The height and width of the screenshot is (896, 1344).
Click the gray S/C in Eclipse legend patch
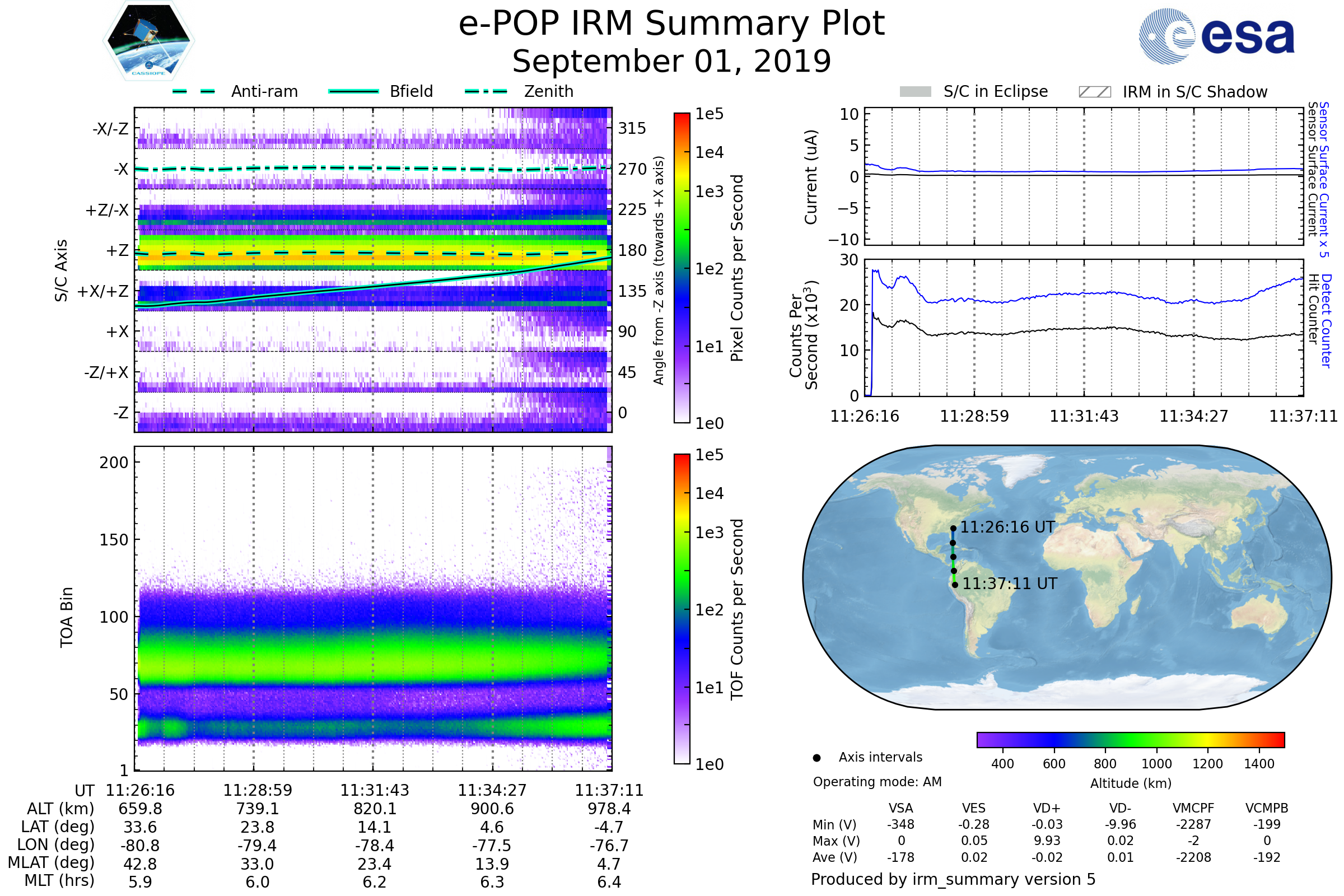pos(915,92)
